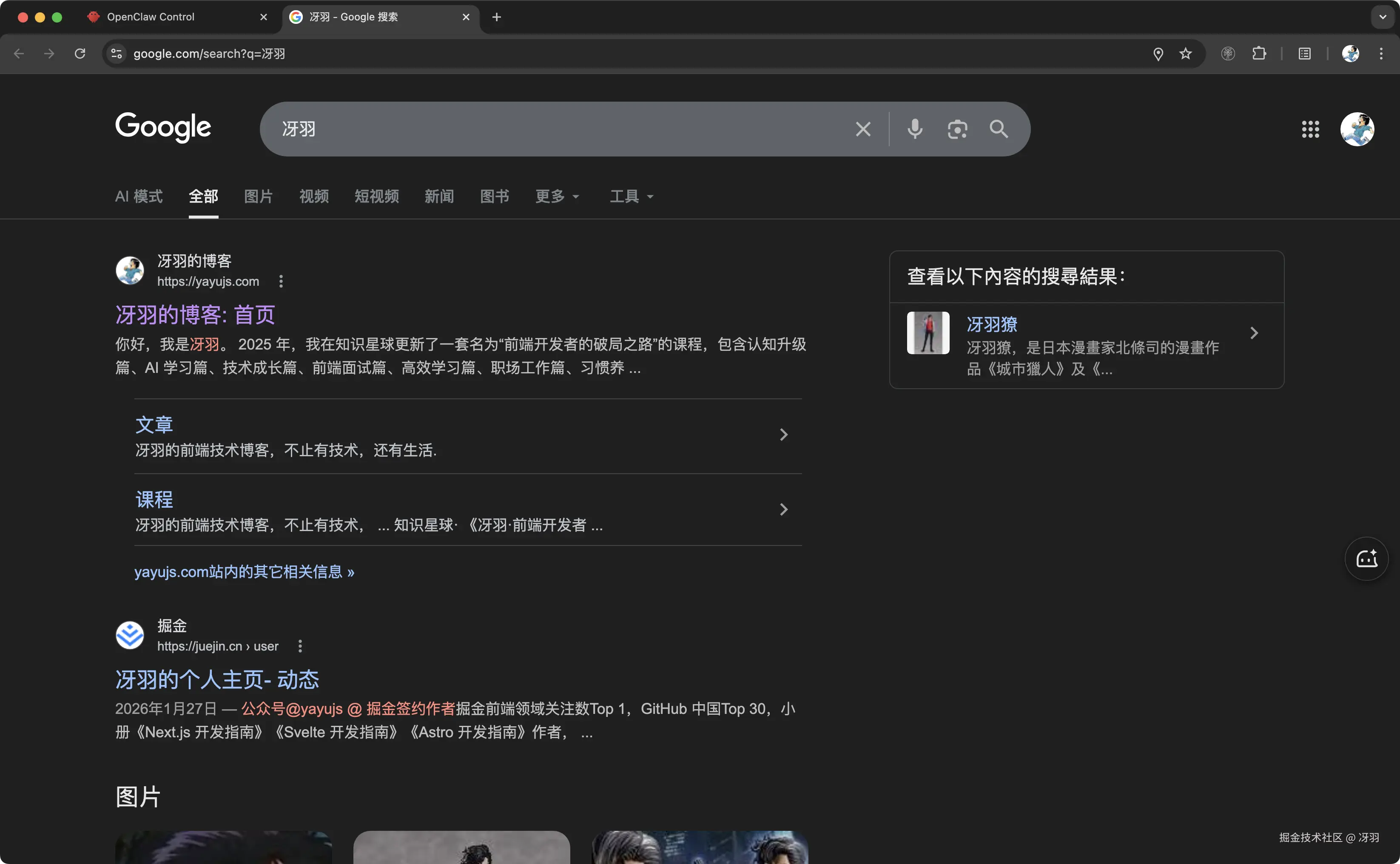Click the search magnifier icon
1400x864 pixels.
click(999, 128)
